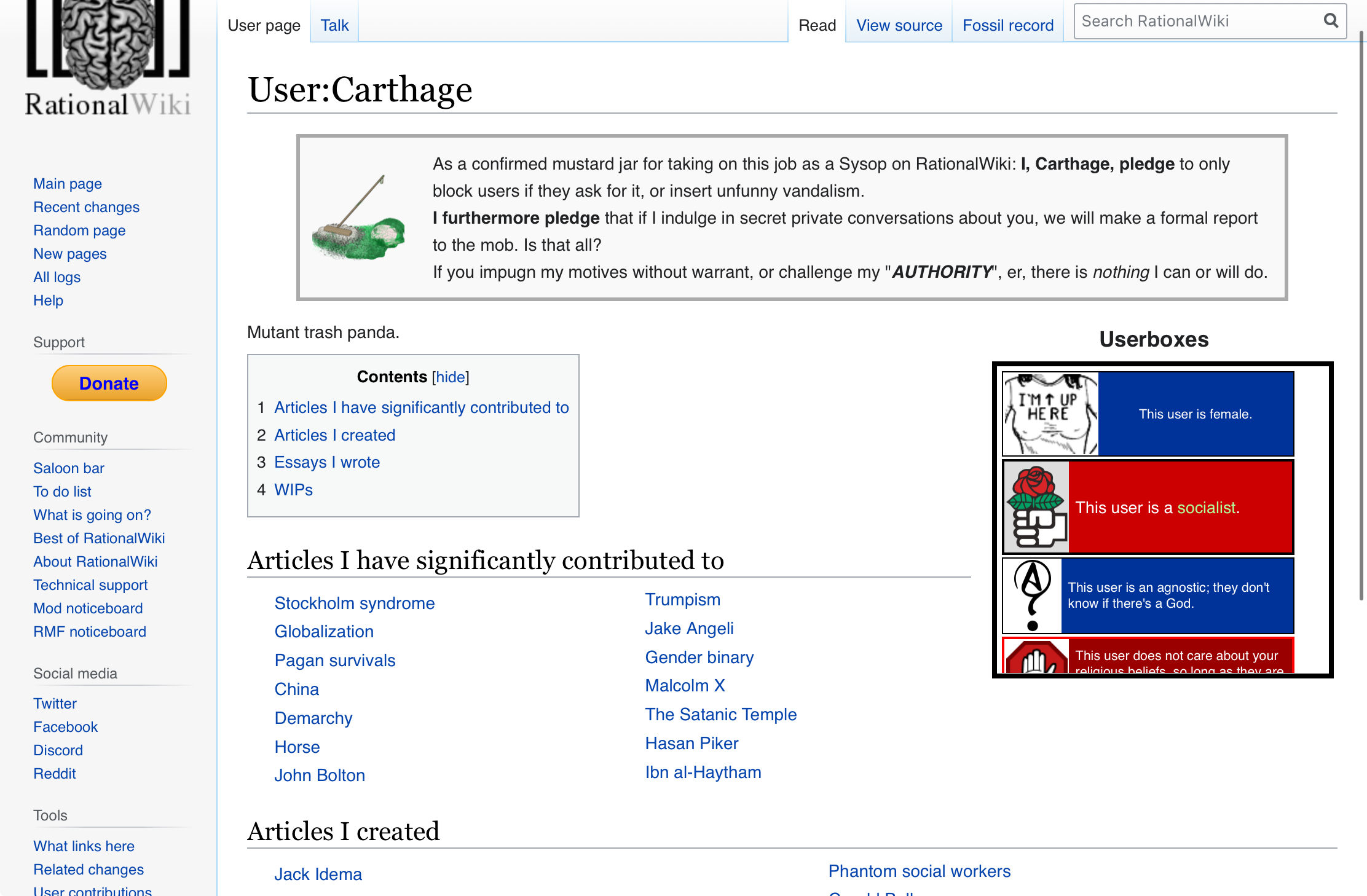1367x896 pixels.
Task: Click the search magnifying glass icon
Action: (x=1331, y=21)
